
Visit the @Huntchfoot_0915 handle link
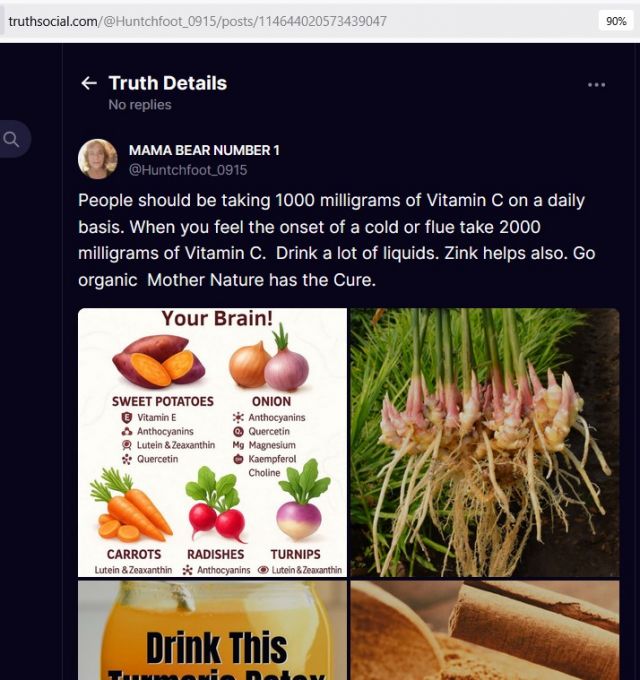188,170
